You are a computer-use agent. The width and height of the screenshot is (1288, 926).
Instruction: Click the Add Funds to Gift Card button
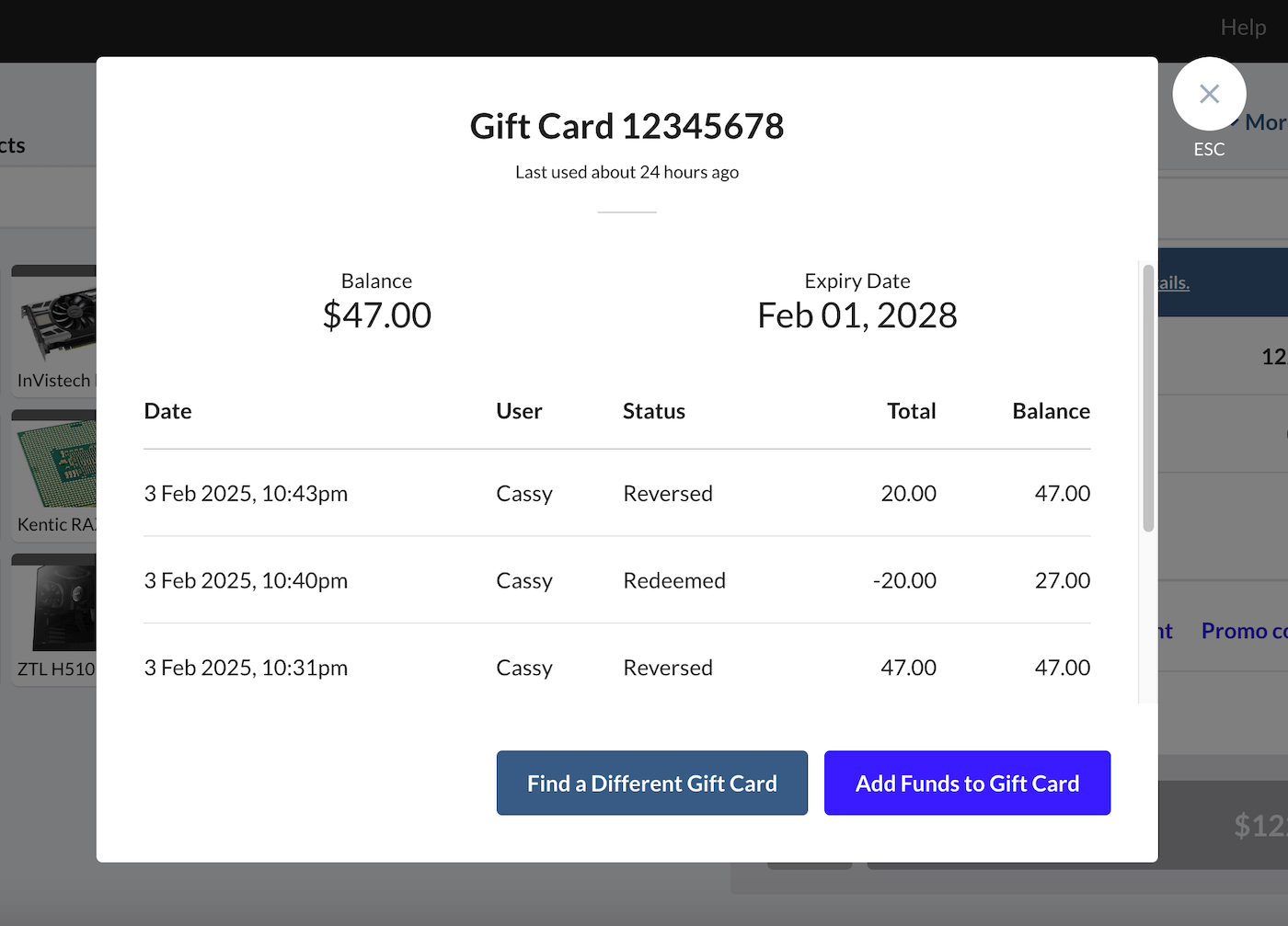pyautogui.click(x=967, y=783)
